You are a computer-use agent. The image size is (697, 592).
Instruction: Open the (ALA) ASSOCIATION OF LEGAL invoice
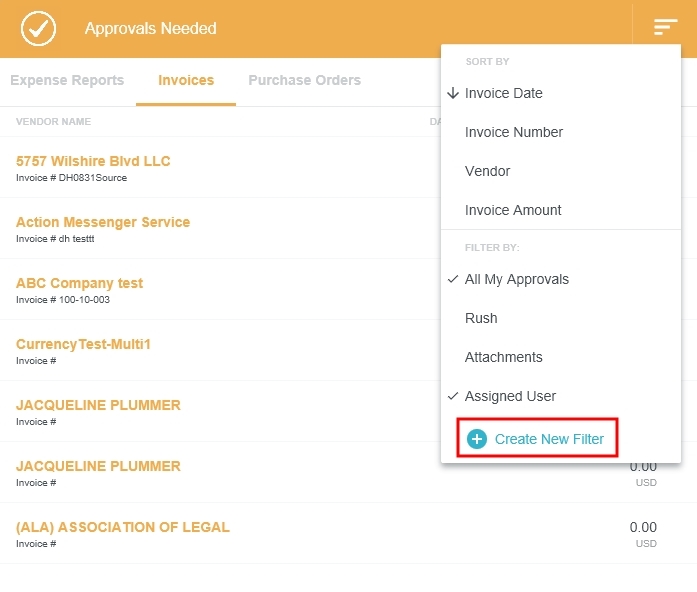pyautogui.click(x=122, y=527)
